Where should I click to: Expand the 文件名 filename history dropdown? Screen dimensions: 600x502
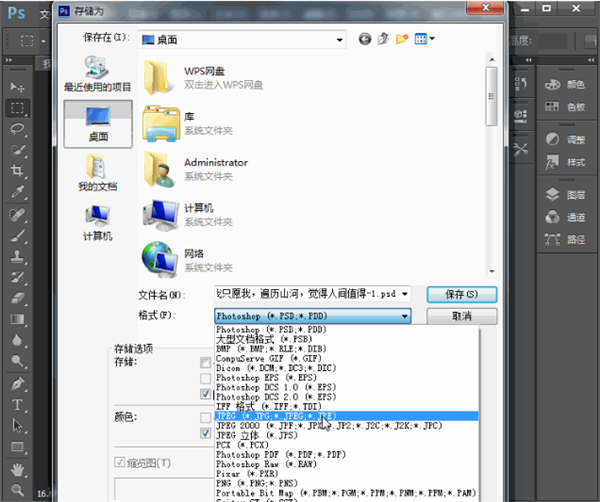pos(405,294)
